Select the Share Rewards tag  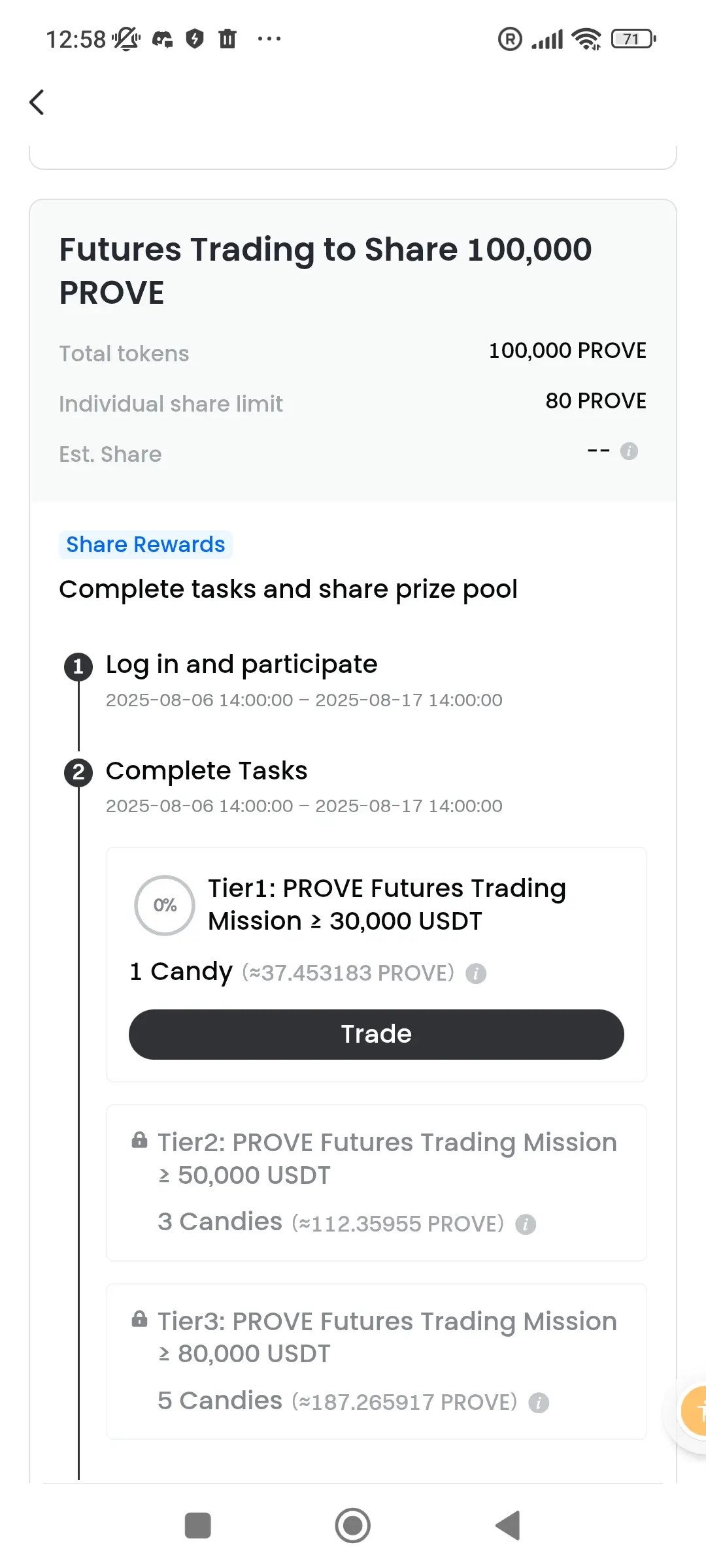(x=146, y=544)
